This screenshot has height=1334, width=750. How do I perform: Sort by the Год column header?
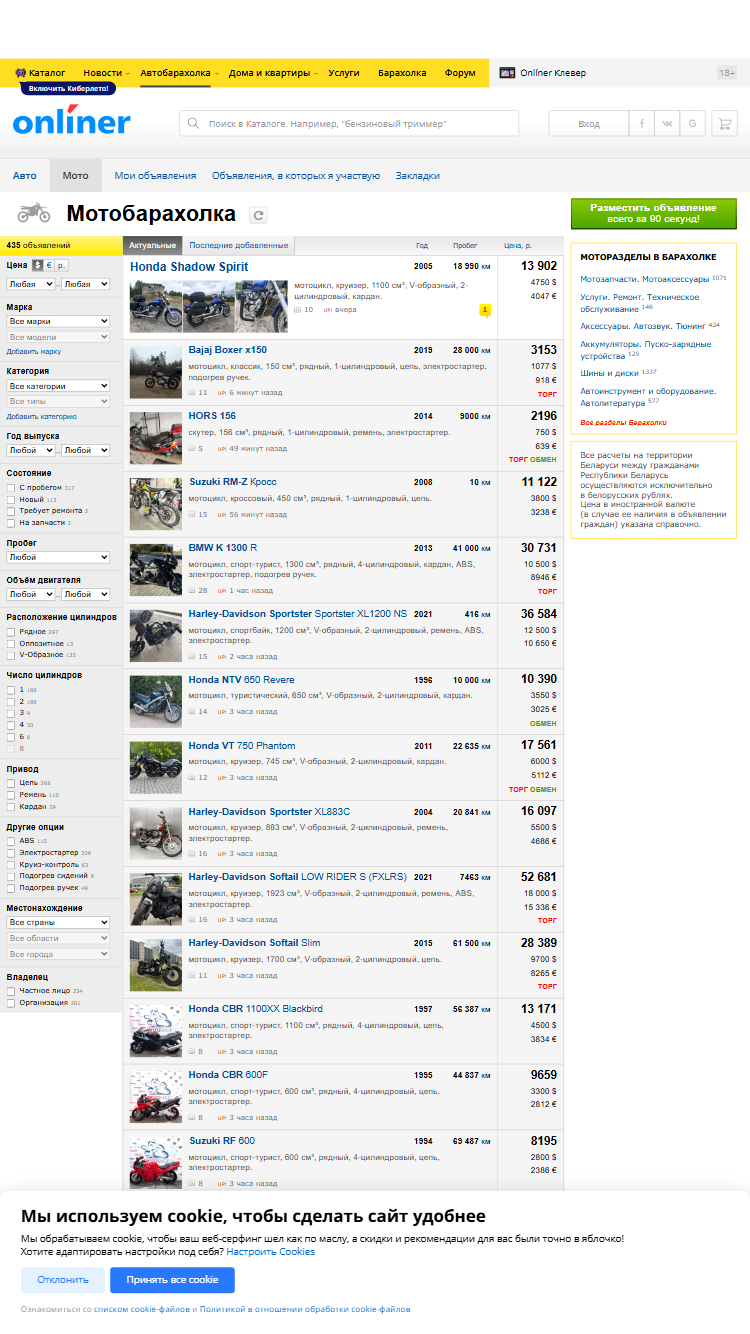pyautogui.click(x=422, y=245)
